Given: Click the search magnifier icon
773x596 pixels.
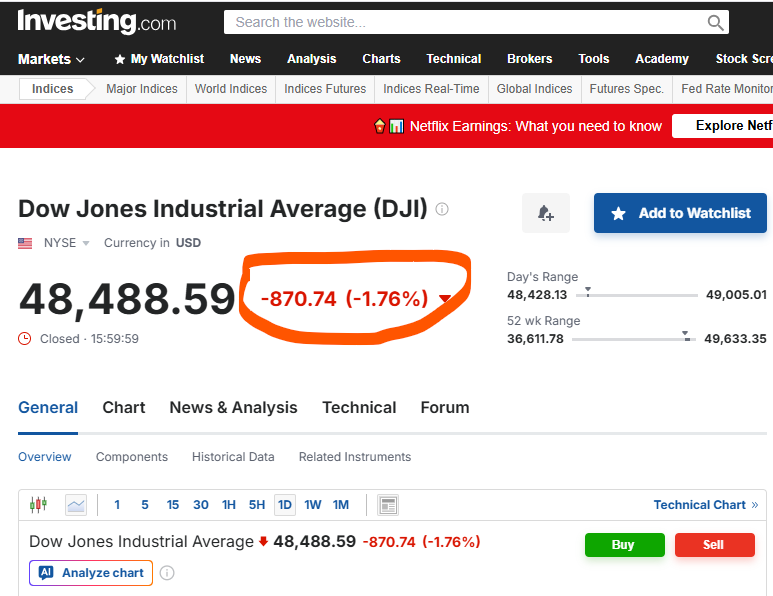Looking at the screenshot, I should pyautogui.click(x=715, y=22).
